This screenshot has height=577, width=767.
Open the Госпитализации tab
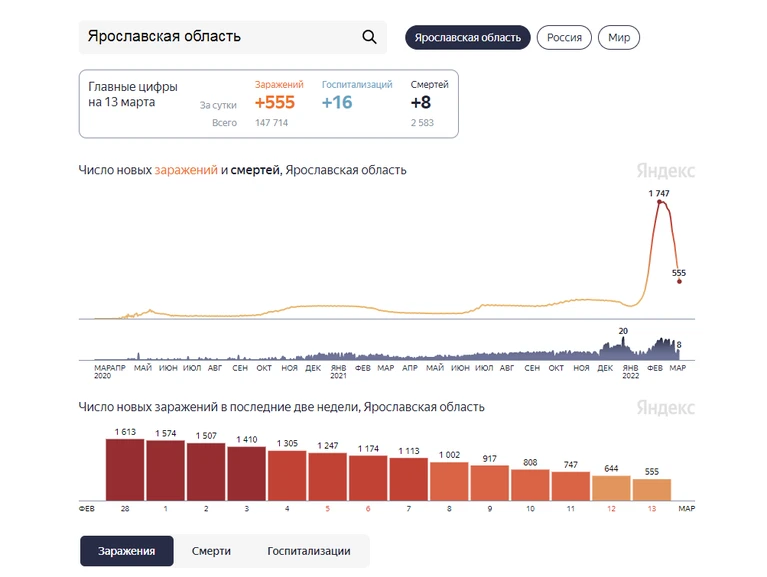(309, 551)
